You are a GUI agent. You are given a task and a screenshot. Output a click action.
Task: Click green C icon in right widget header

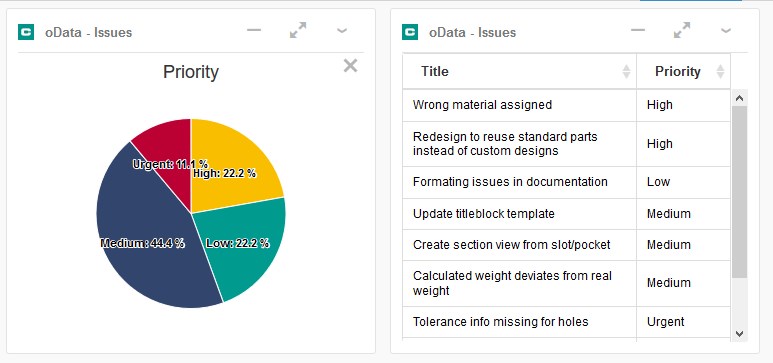point(410,33)
